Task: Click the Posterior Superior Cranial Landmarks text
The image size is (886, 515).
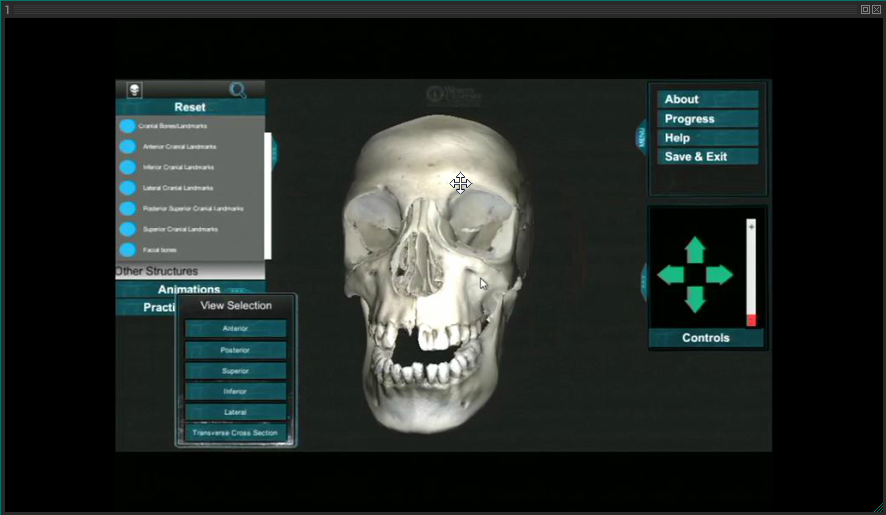Action: (193, 209)
